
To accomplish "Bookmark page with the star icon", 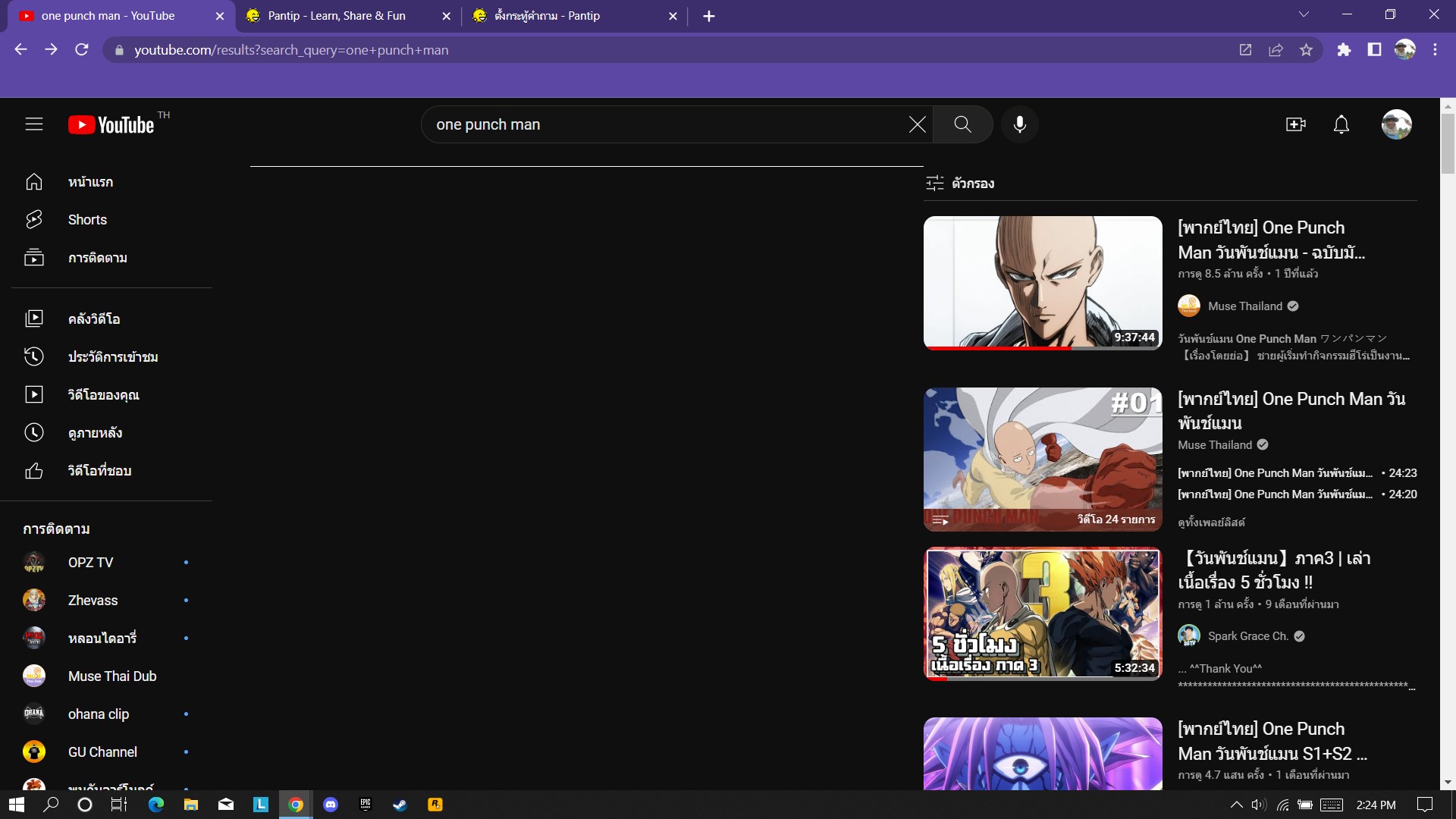I will pos(1306,50).
